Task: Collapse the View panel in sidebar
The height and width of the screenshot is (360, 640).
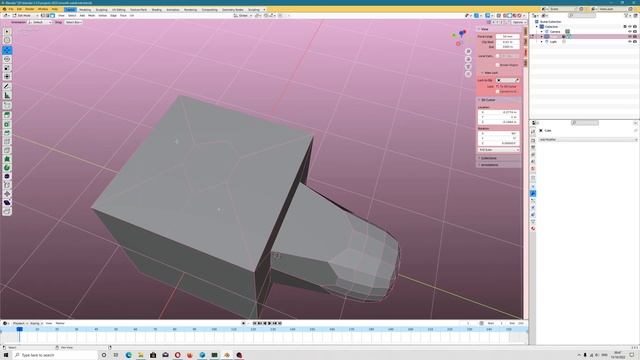Action: point(484,29)
